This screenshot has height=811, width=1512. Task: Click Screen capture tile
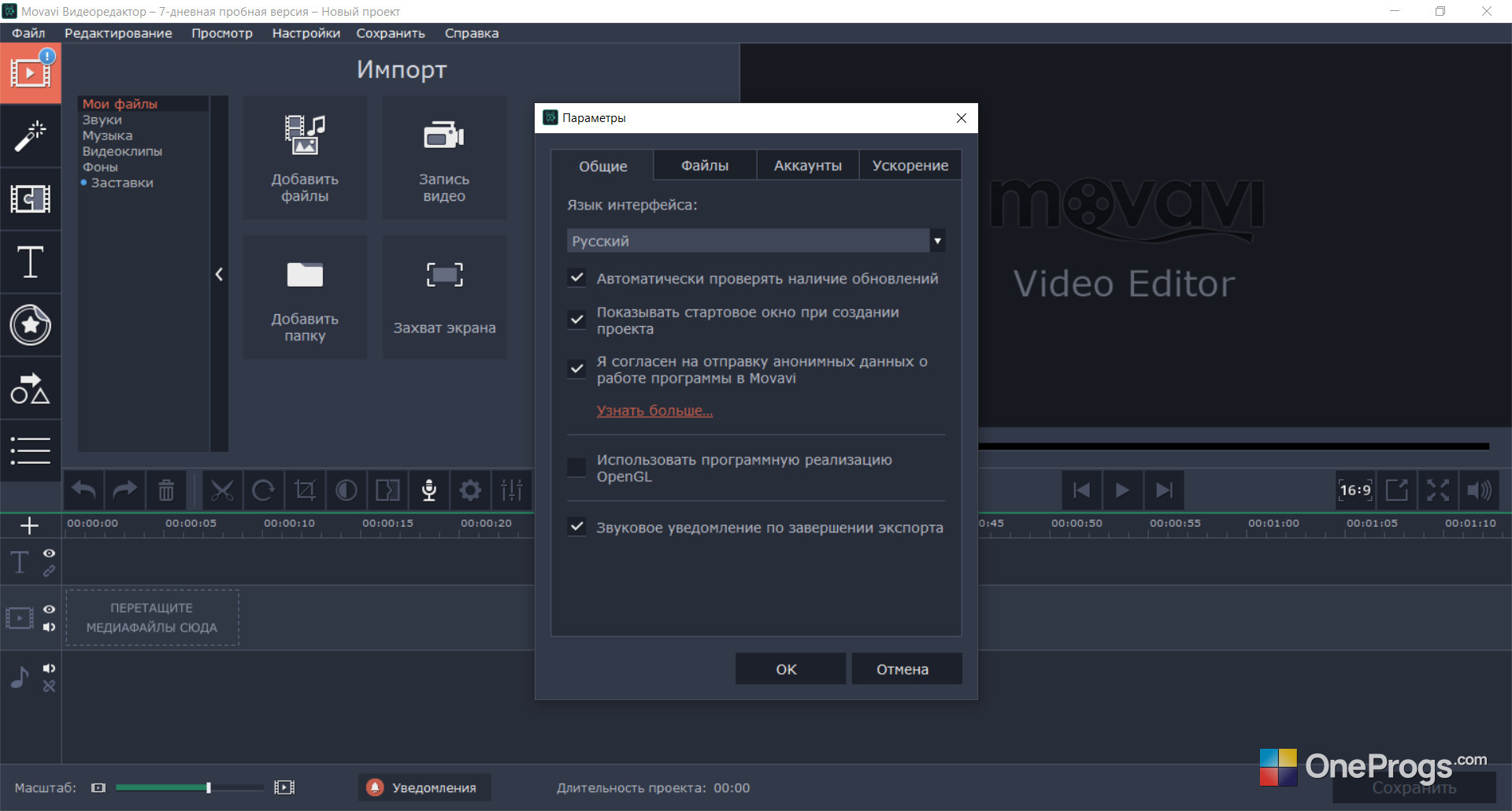pos(445,298)
